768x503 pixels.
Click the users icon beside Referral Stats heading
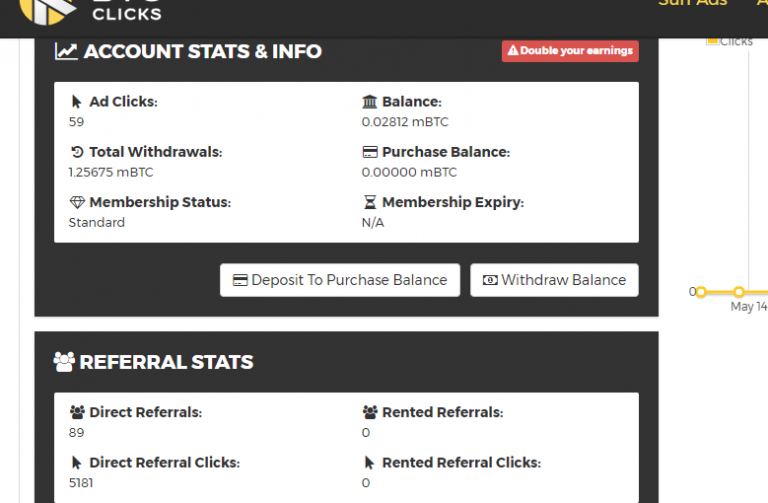(x=64, y=362)
